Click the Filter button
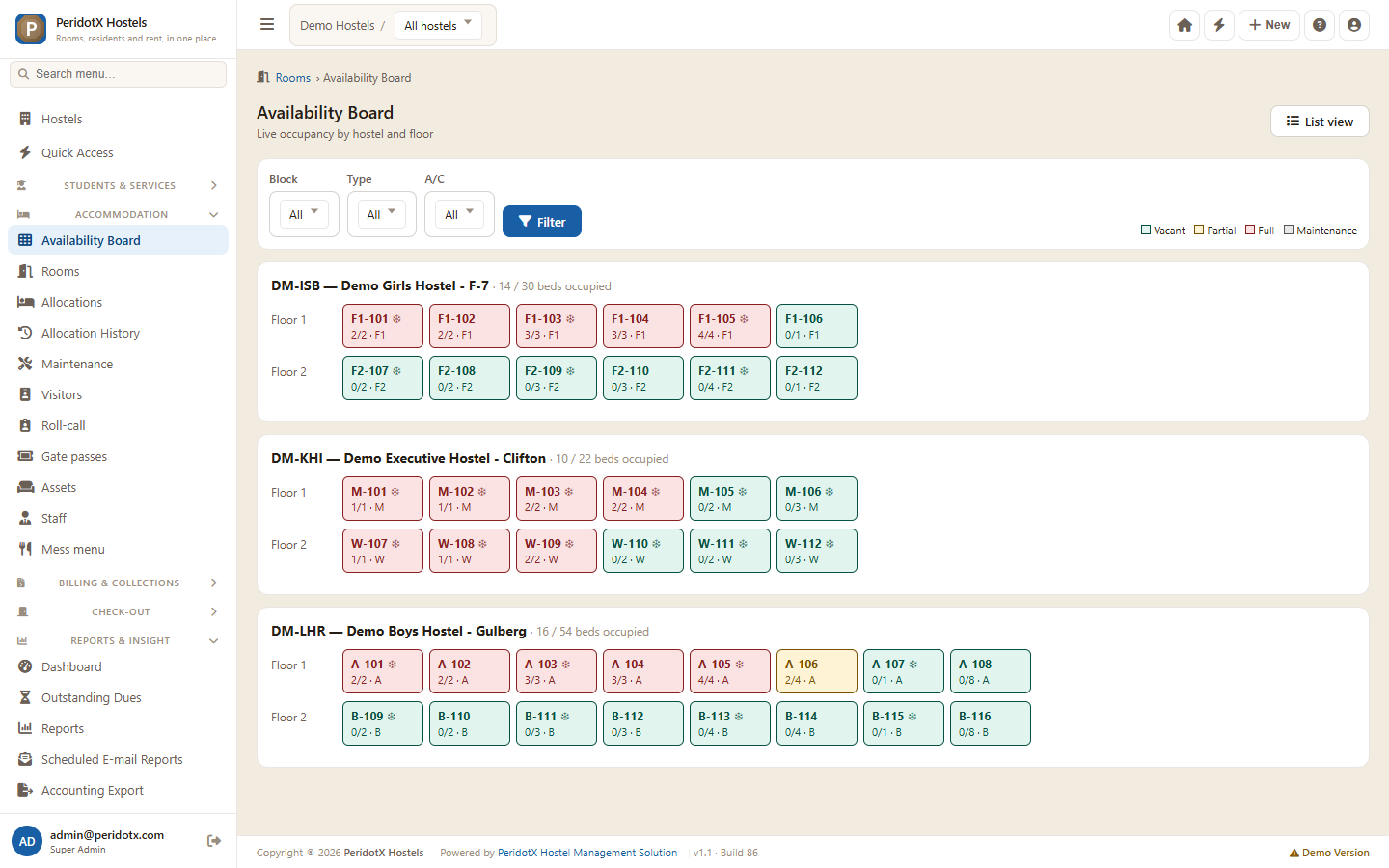 point(542,221)
